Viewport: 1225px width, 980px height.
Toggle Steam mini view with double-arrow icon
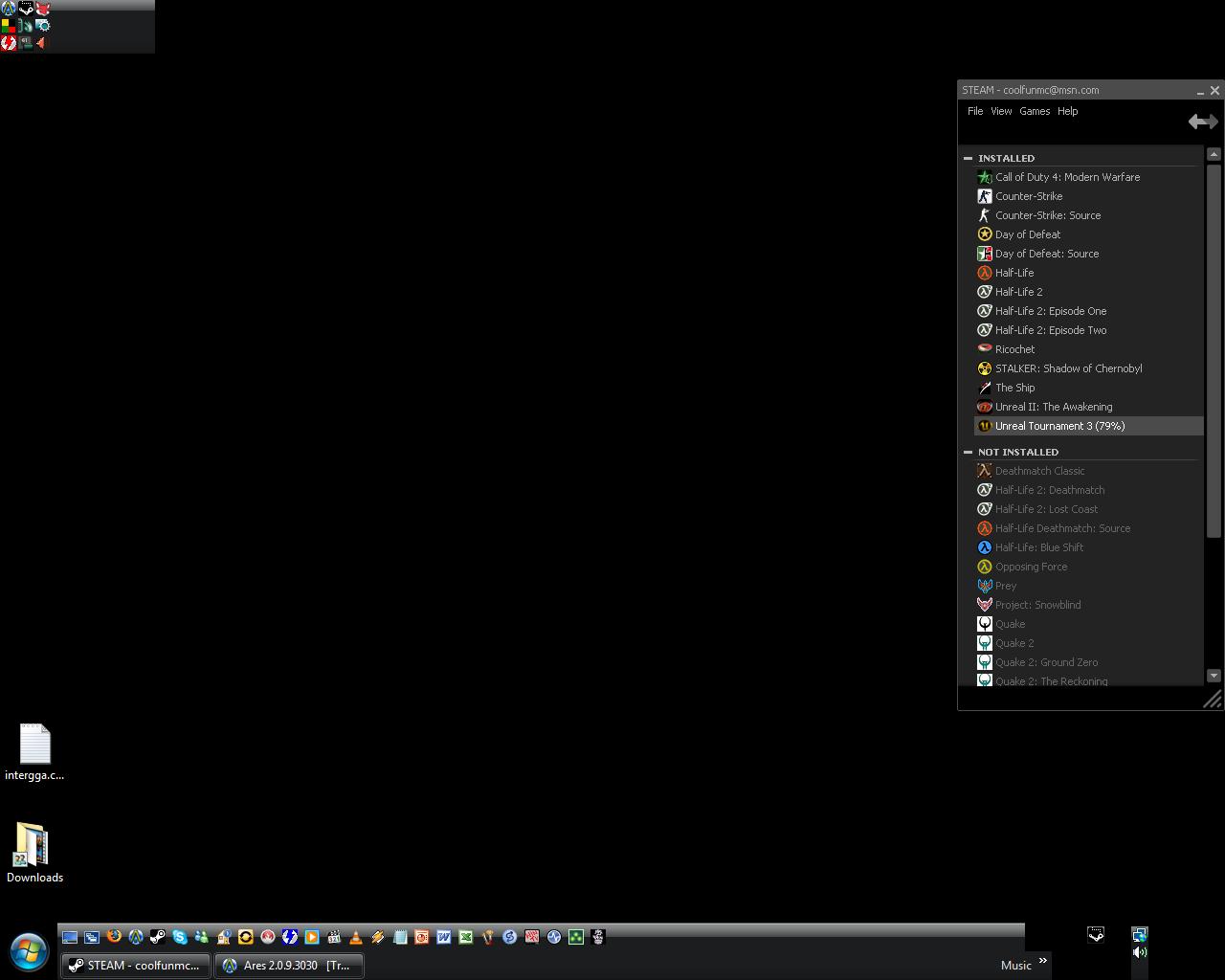pyautogui.click(x=1203, y=122)
